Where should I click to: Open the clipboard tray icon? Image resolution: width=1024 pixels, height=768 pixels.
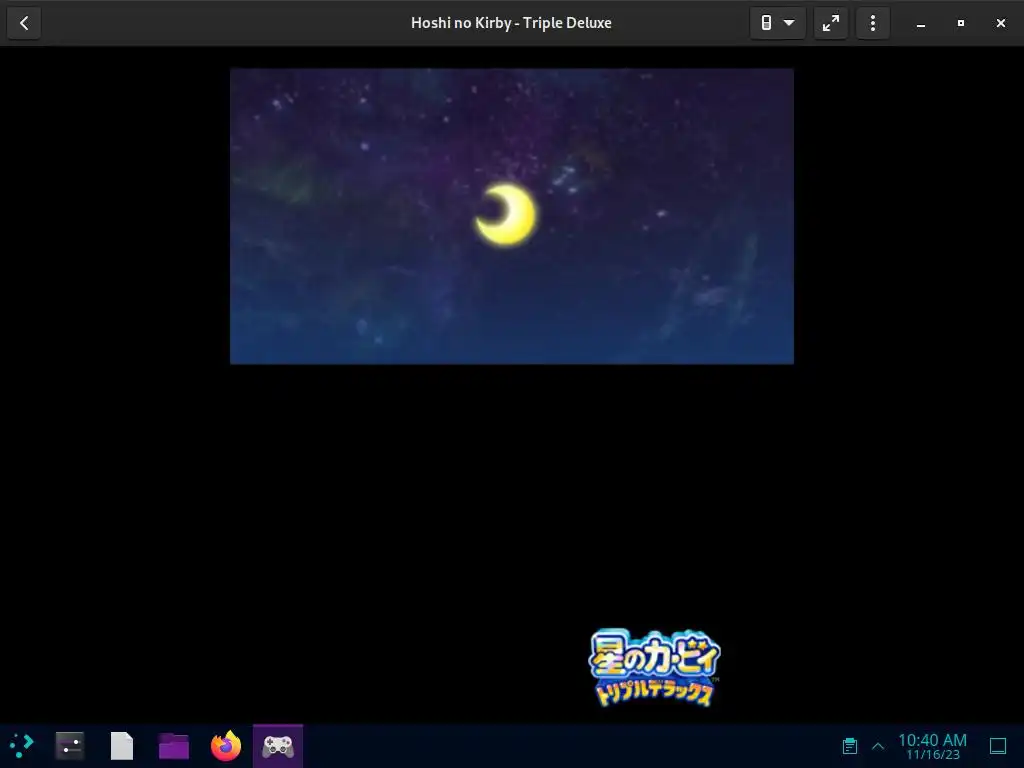point(850,746)
